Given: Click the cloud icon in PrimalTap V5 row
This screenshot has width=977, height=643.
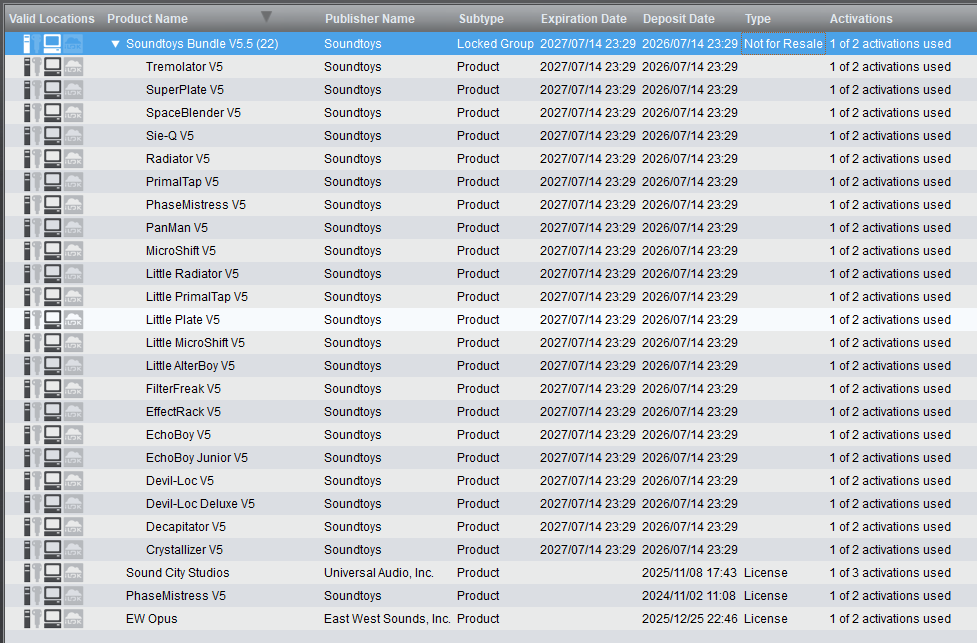Looking at the screenshot, I should (73, 182).
